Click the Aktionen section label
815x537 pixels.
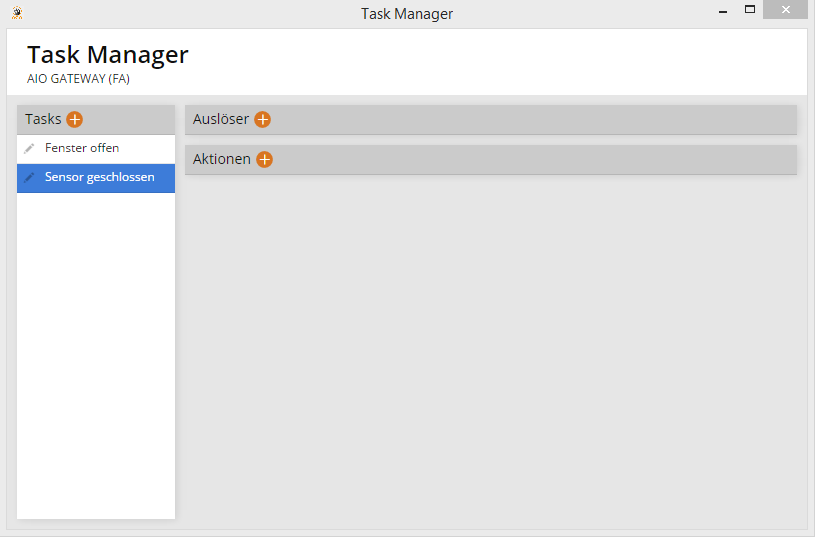point(222,159)
